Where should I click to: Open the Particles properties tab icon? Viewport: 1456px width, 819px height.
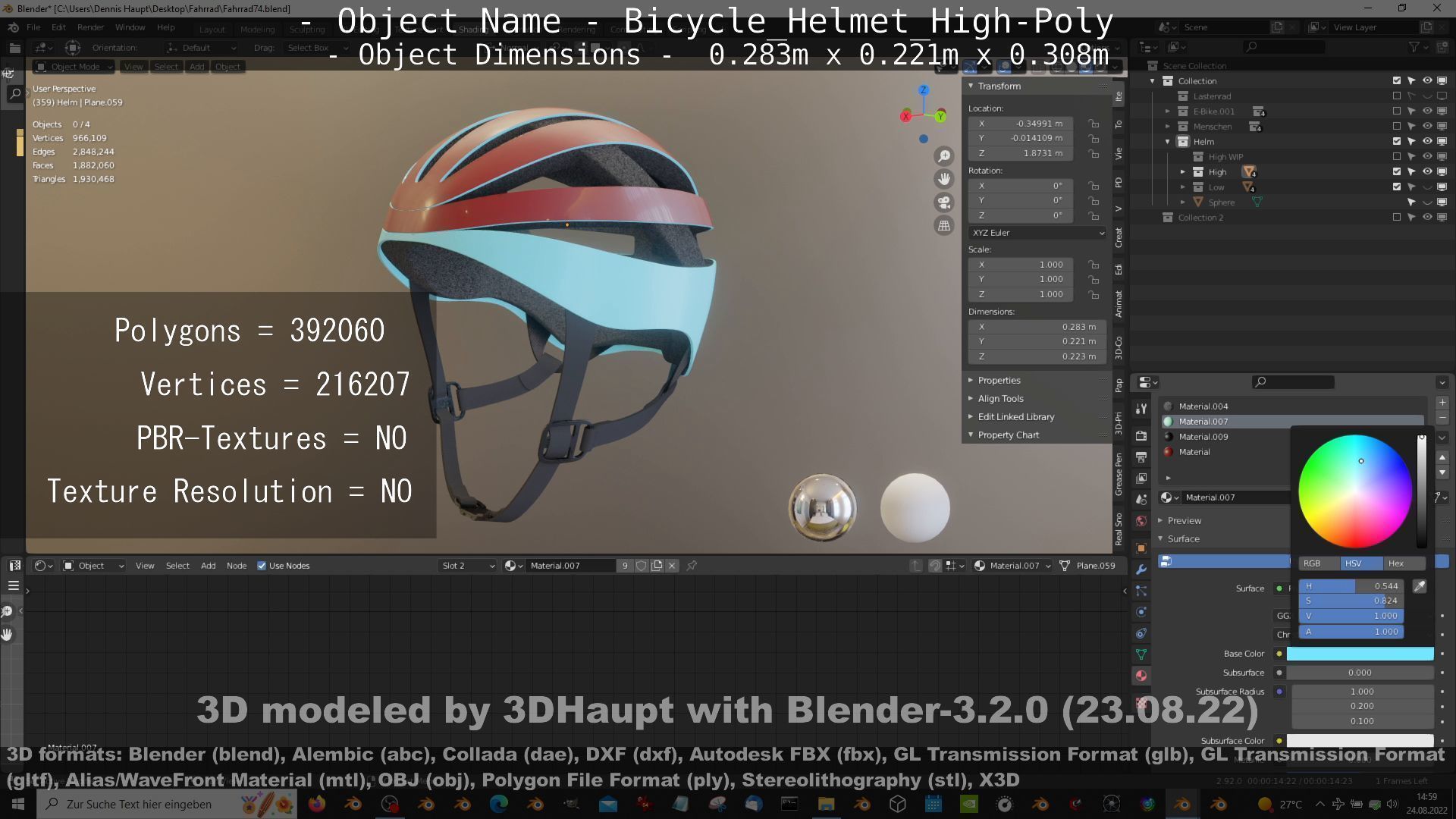[1141, 591]
